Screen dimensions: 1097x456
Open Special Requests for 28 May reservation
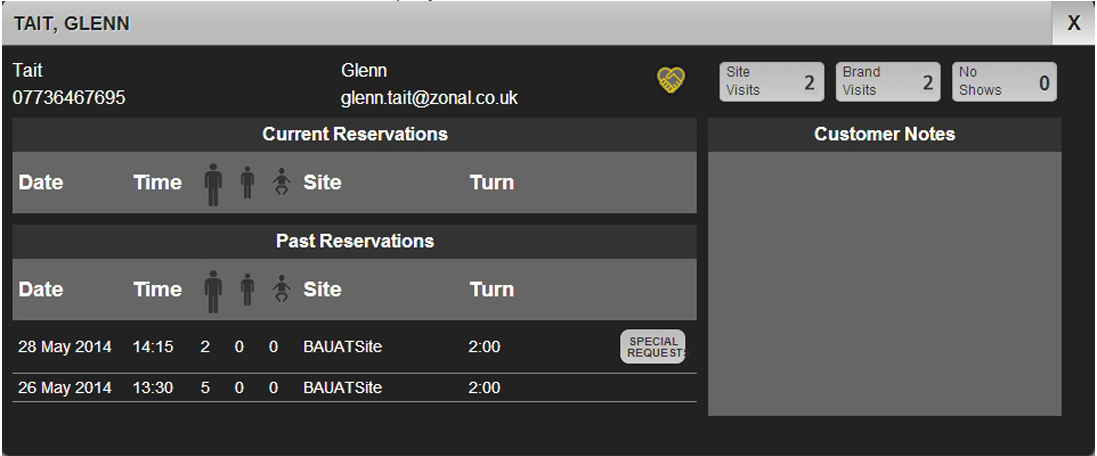coord(653,347)
